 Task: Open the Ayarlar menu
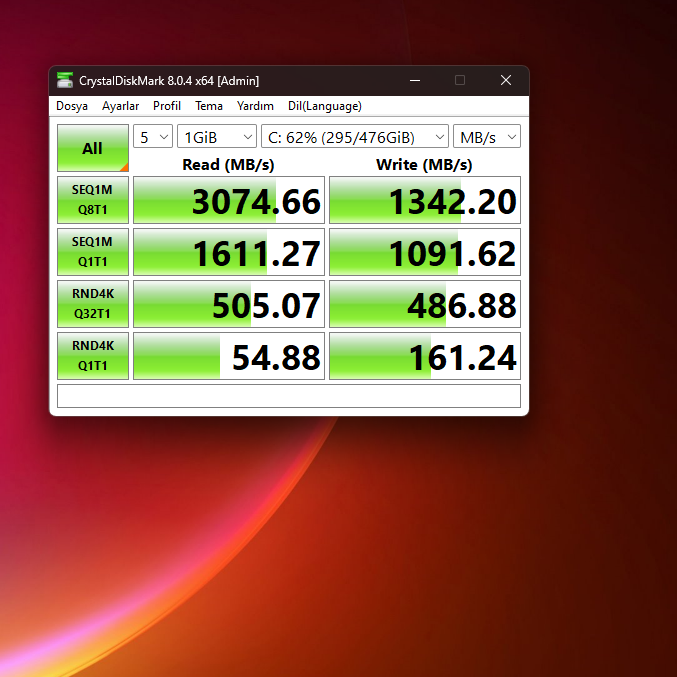120,106
